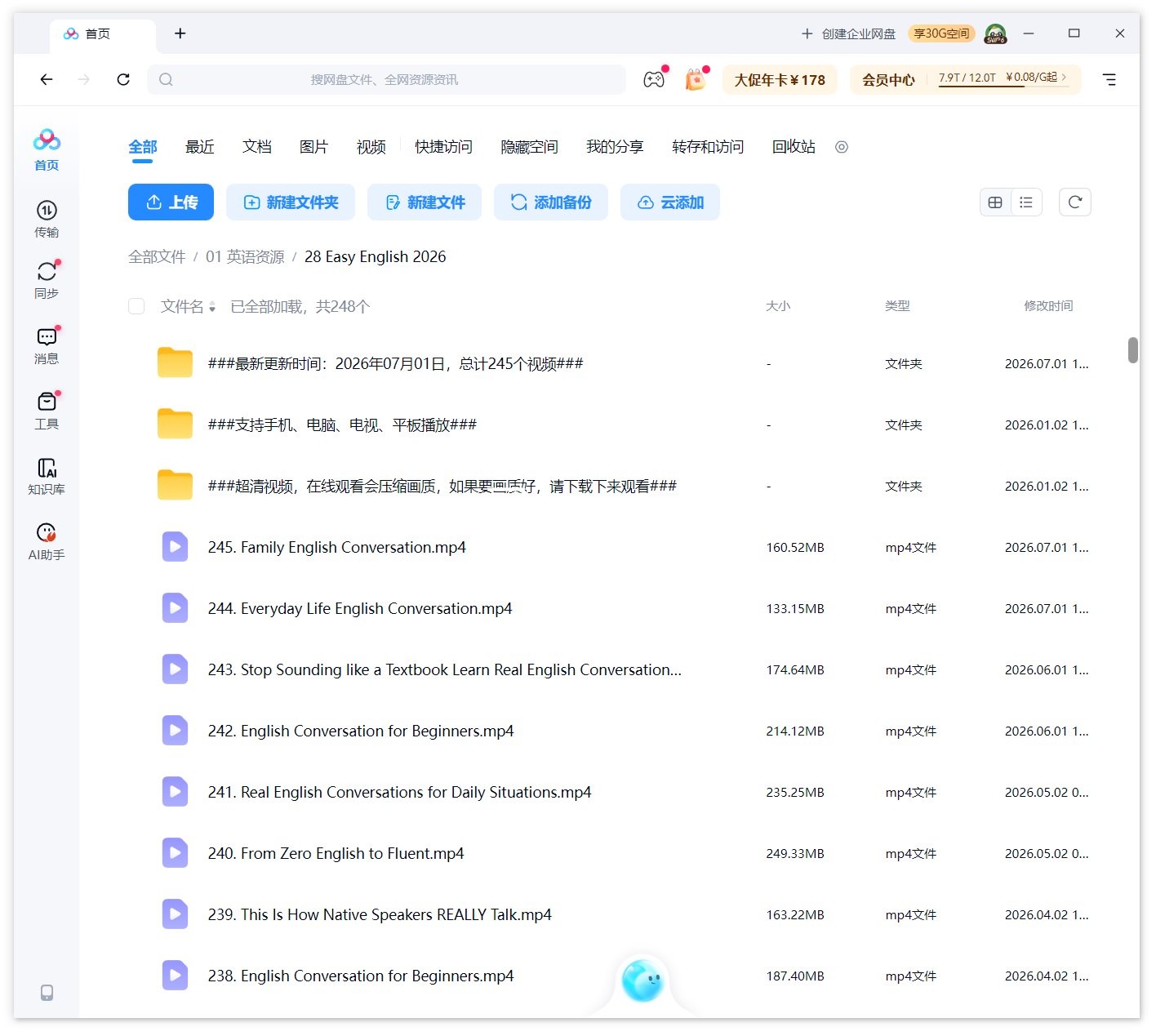The height and width of the screenshot is (1036, 1156).
Task: Switch to the 全部 tab
Action: coord(142,147)
